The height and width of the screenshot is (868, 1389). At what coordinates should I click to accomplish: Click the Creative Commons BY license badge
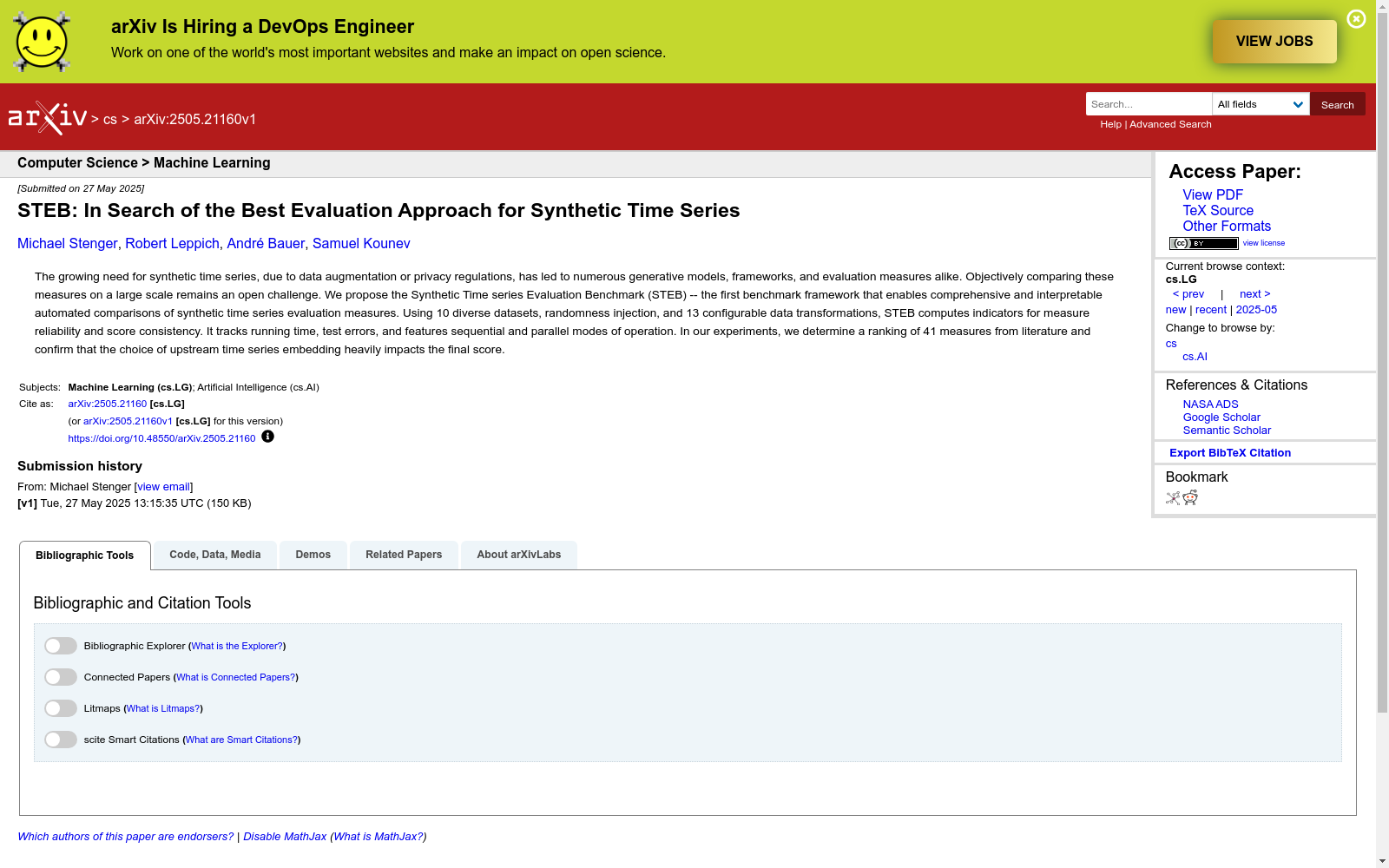coord(1203,243)
